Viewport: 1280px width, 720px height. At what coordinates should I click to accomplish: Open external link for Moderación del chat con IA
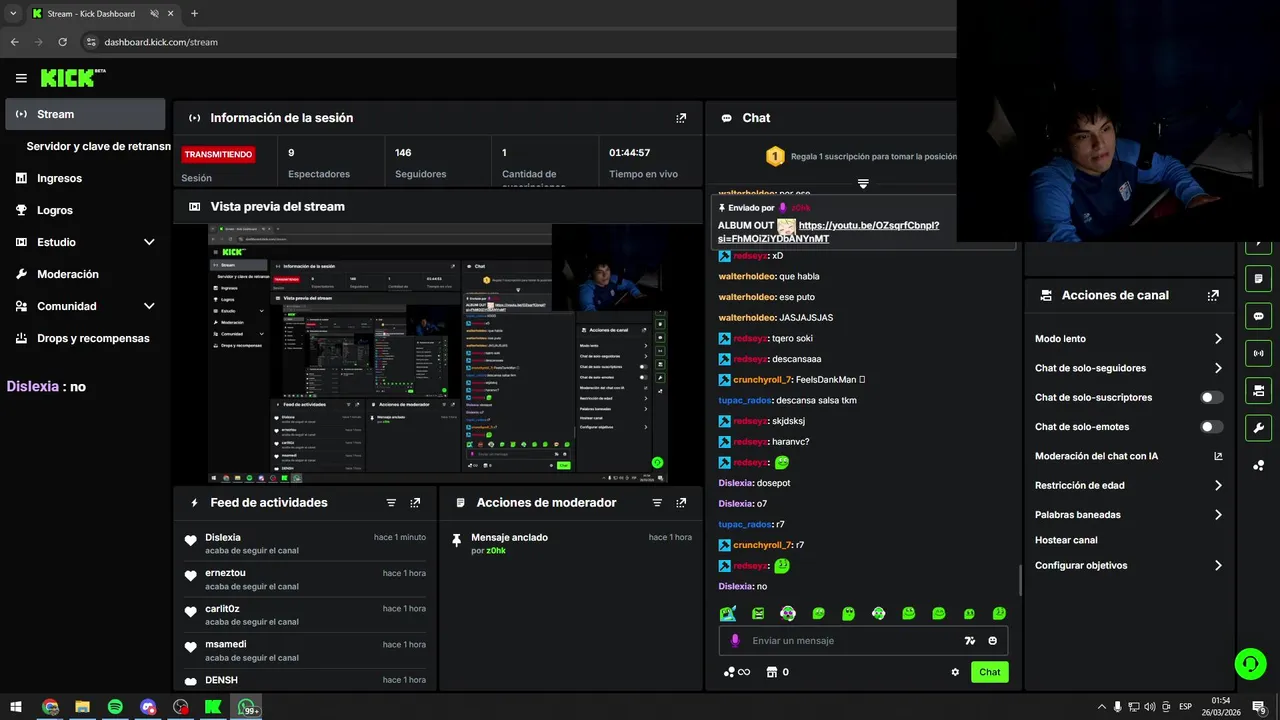(1218, 456)
